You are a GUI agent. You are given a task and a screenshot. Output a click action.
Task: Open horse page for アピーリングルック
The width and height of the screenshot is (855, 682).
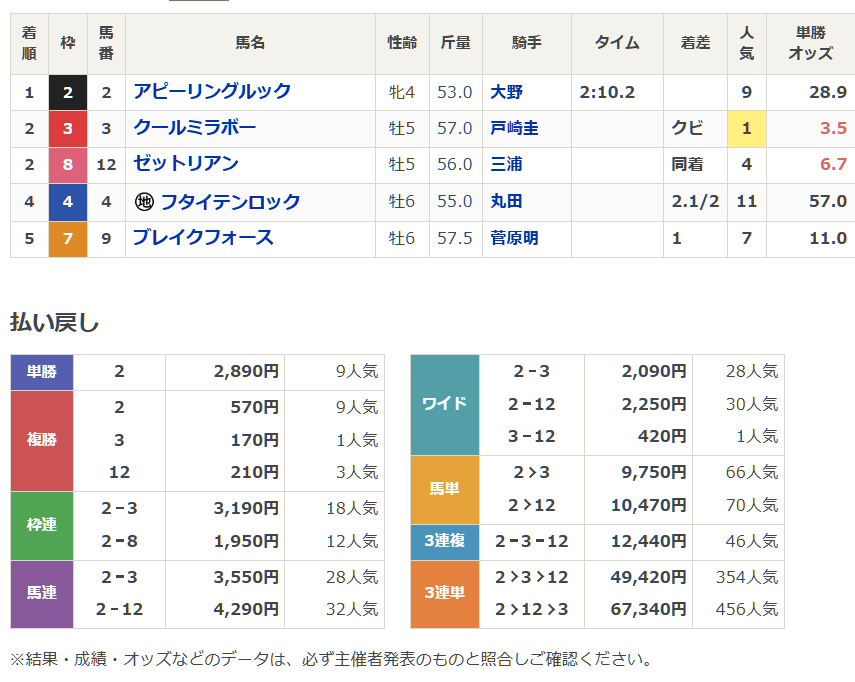point(212,92)
